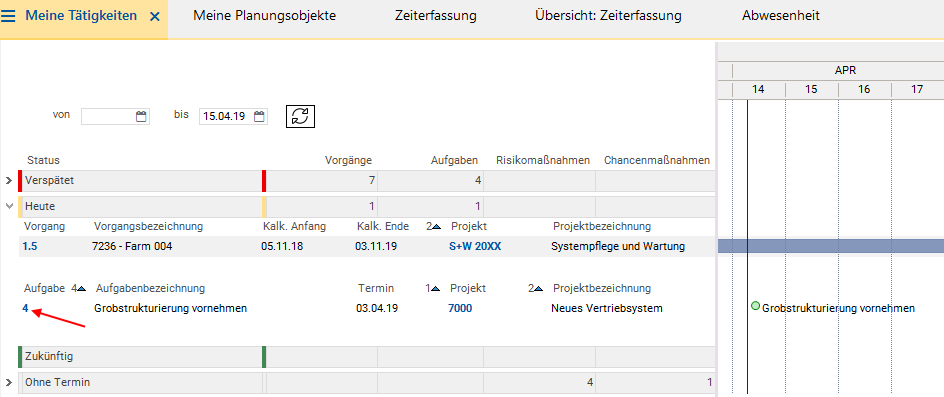This screenshot has width=944, height=397.
Task: Click APR month header in Gantt
Action: point(845,70)
